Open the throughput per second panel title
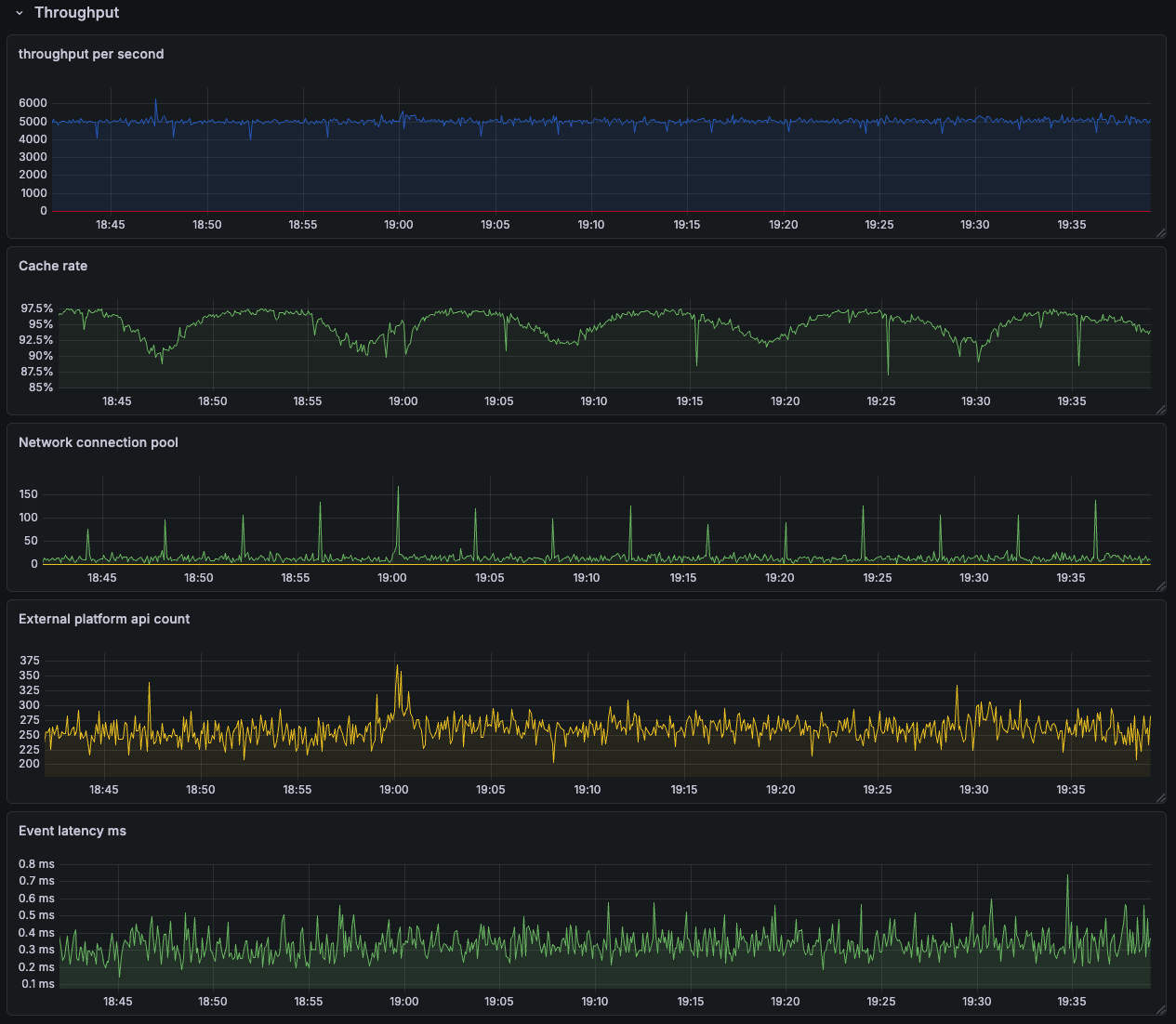This screenshot has height=1024, width=1176. pyautogui.click(x=91, y=54)
